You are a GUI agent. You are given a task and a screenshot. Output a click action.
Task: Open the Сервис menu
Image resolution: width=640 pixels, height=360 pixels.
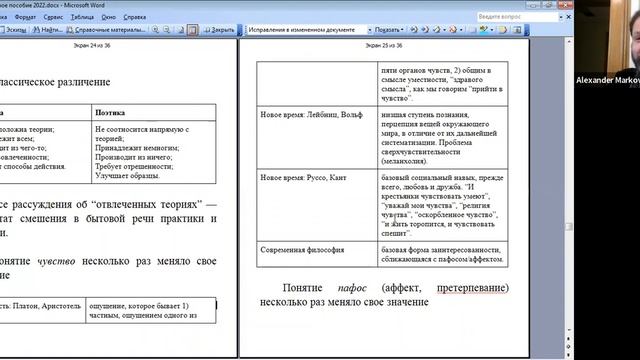(x=53, y=17)
